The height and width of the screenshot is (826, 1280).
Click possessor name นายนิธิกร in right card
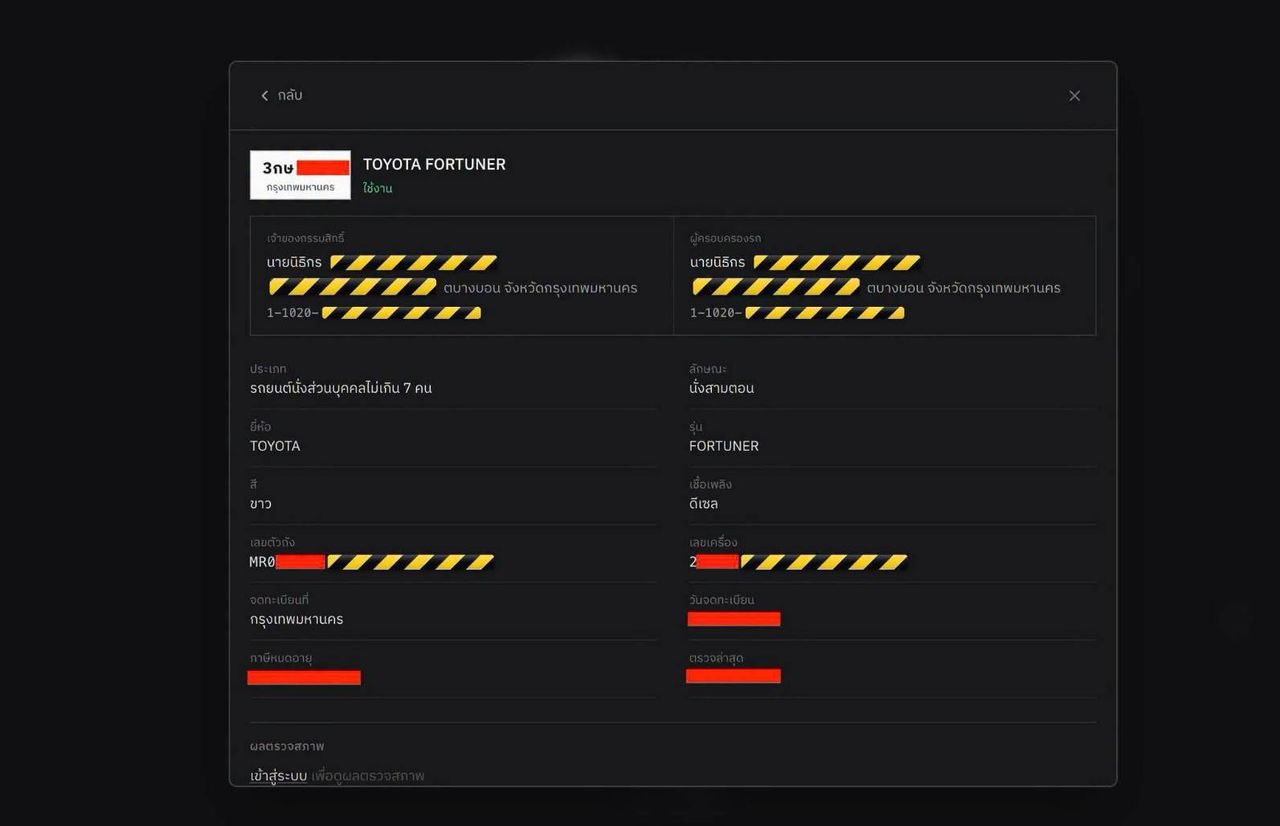(x=717, y=262)
